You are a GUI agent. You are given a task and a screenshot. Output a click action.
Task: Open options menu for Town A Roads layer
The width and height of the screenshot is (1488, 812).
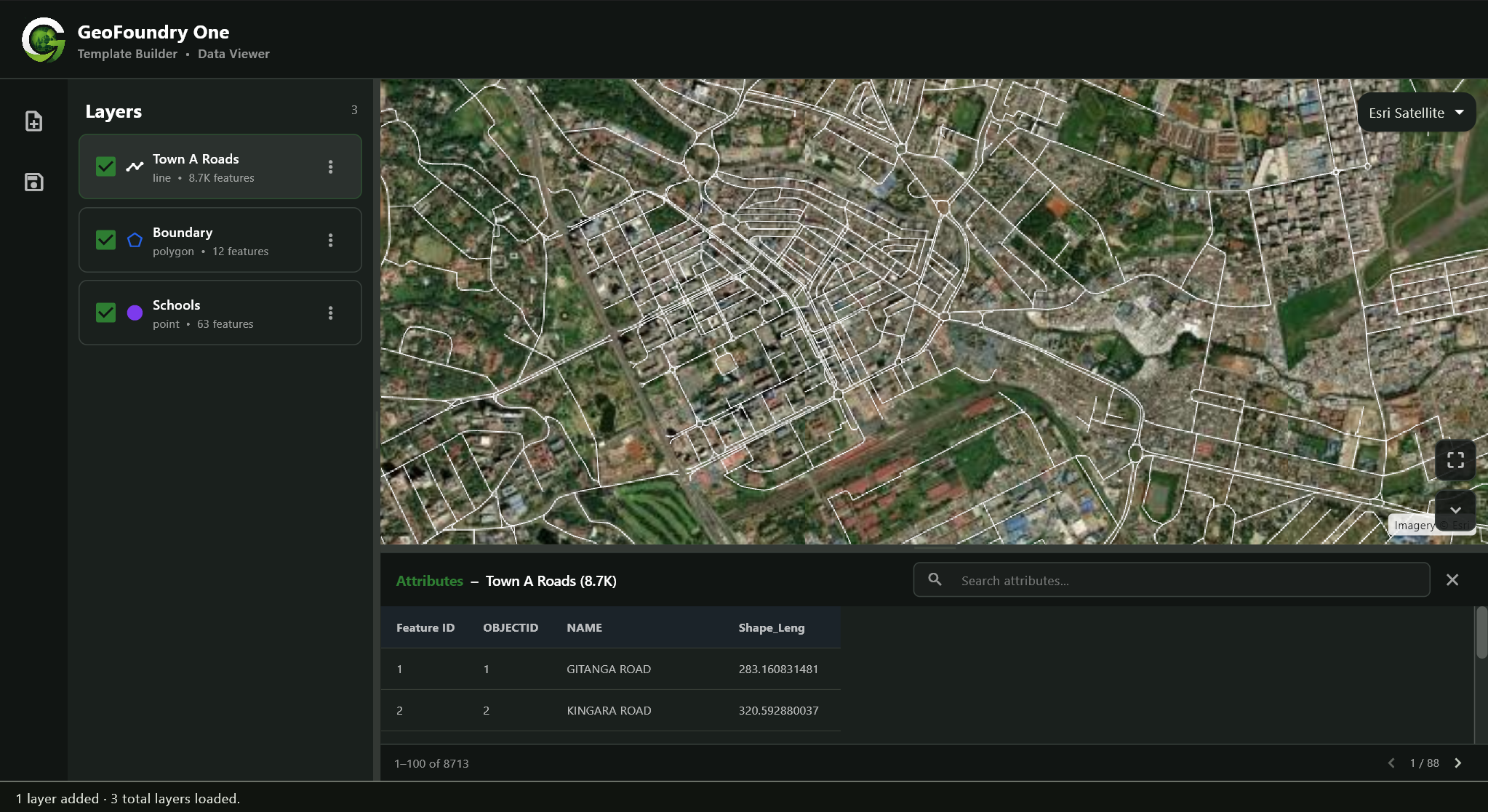(330, 166)
